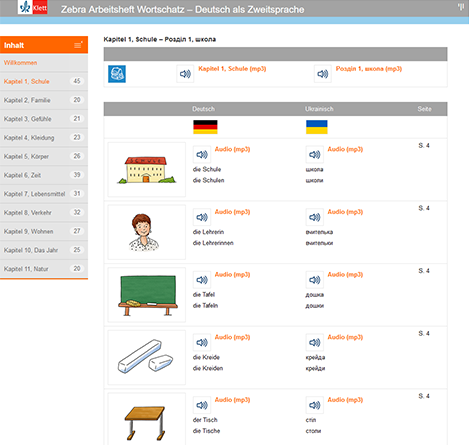Click the Klett logo
This screenshot has width=469, height=445.
[32, 7]
